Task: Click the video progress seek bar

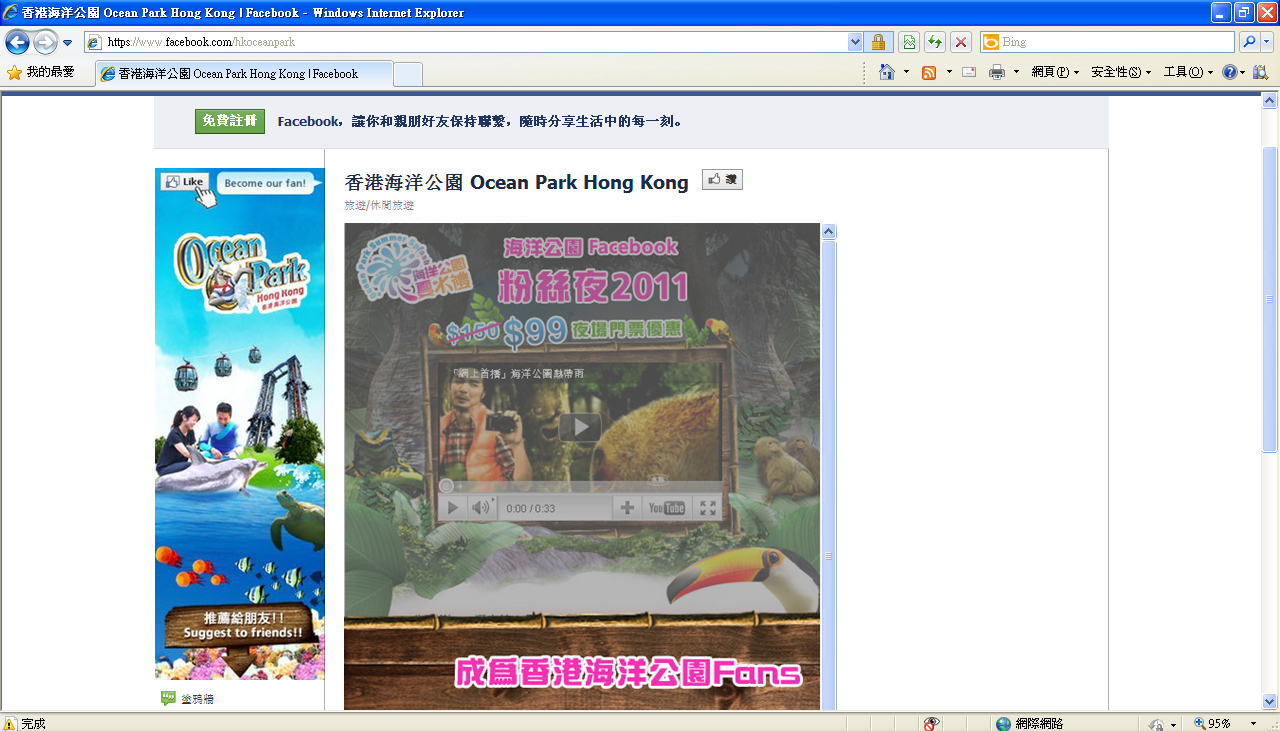Action: [x=580, y=486]
